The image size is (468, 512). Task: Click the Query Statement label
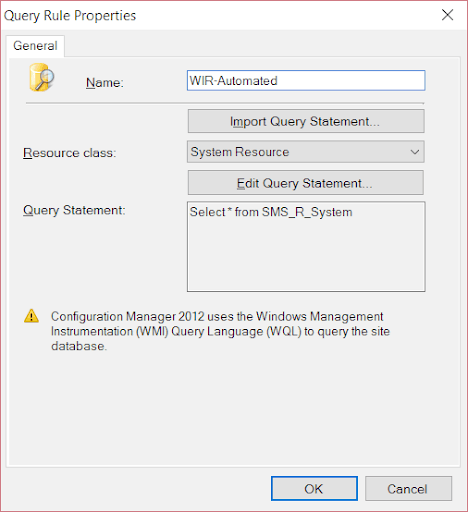pos(74,211)
